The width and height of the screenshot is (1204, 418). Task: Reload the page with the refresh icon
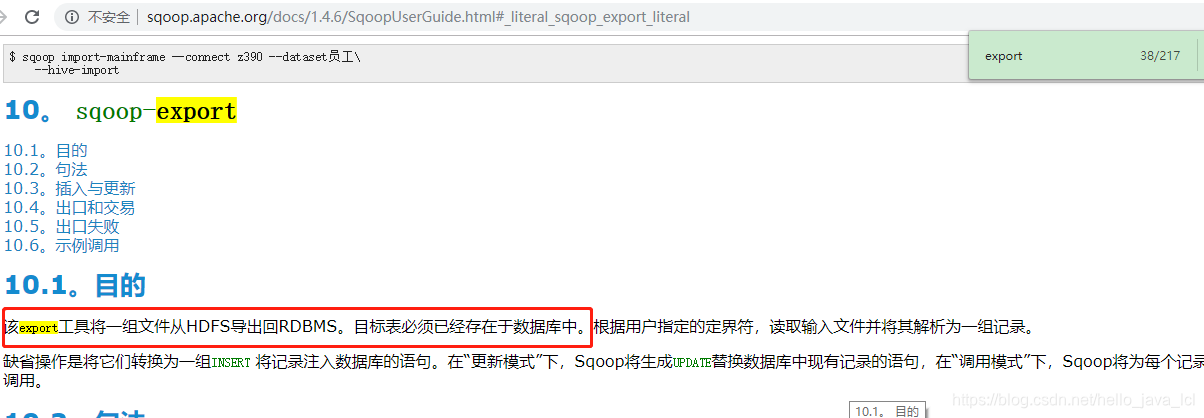pyautogui.click(x=32, y=17)
